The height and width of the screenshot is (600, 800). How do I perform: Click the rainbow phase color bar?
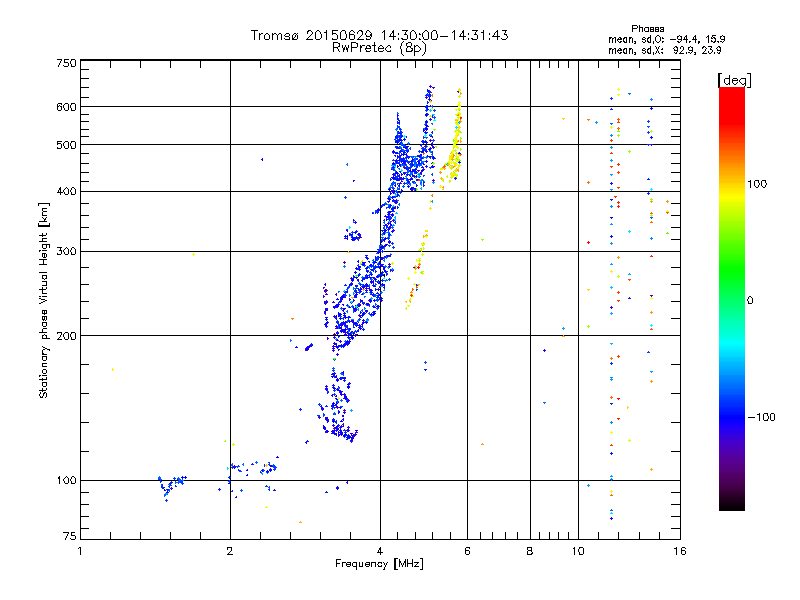[732, 298]
